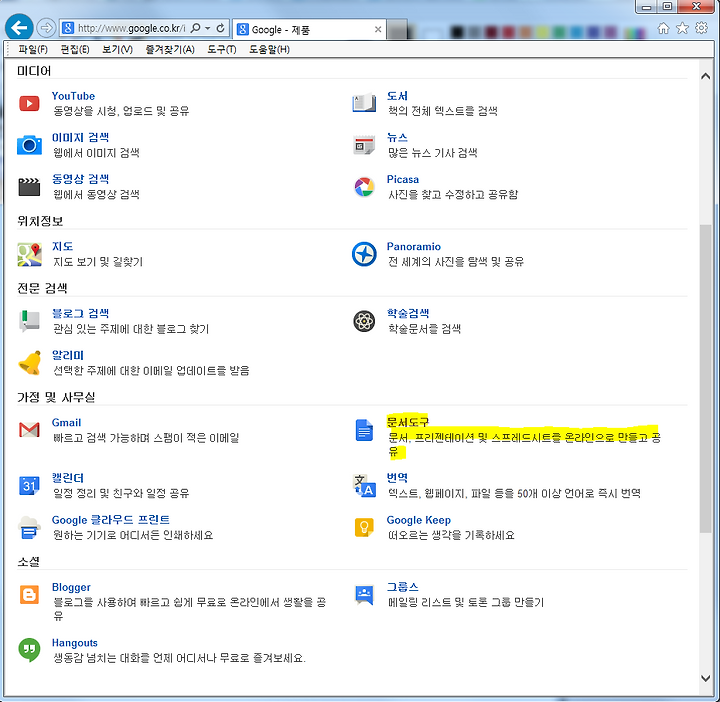Open the Picasa link

[x=402, y=179]
